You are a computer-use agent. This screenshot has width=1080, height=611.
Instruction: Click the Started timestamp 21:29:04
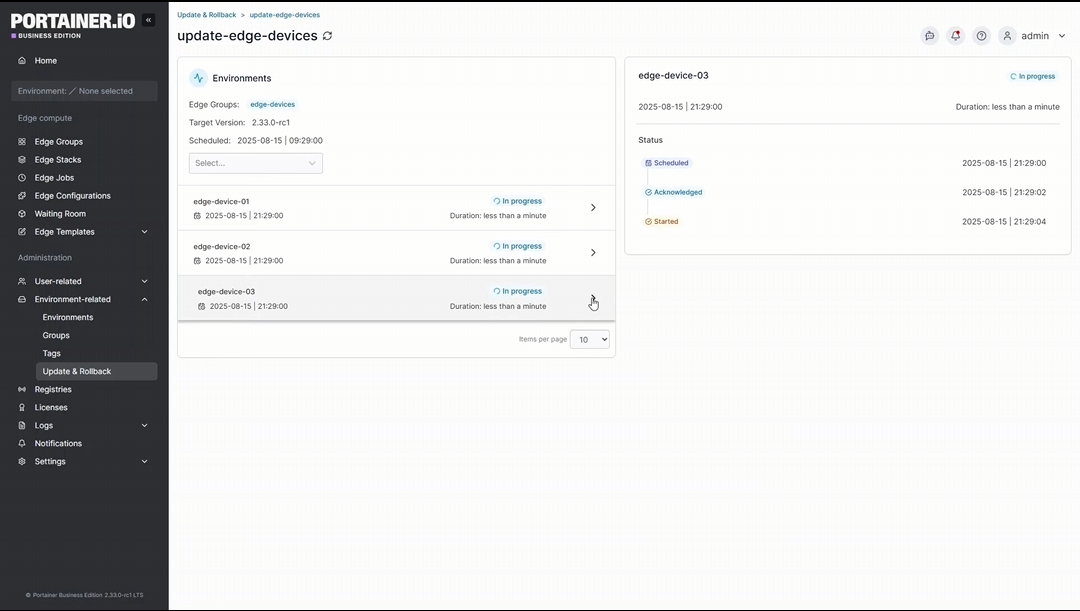(1004, 222)
